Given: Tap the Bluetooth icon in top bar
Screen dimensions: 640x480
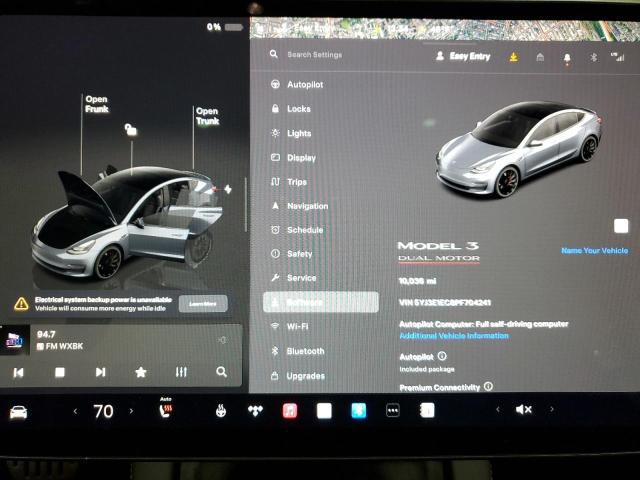Looking at the screenshot, I should click(x=593, y=57).
